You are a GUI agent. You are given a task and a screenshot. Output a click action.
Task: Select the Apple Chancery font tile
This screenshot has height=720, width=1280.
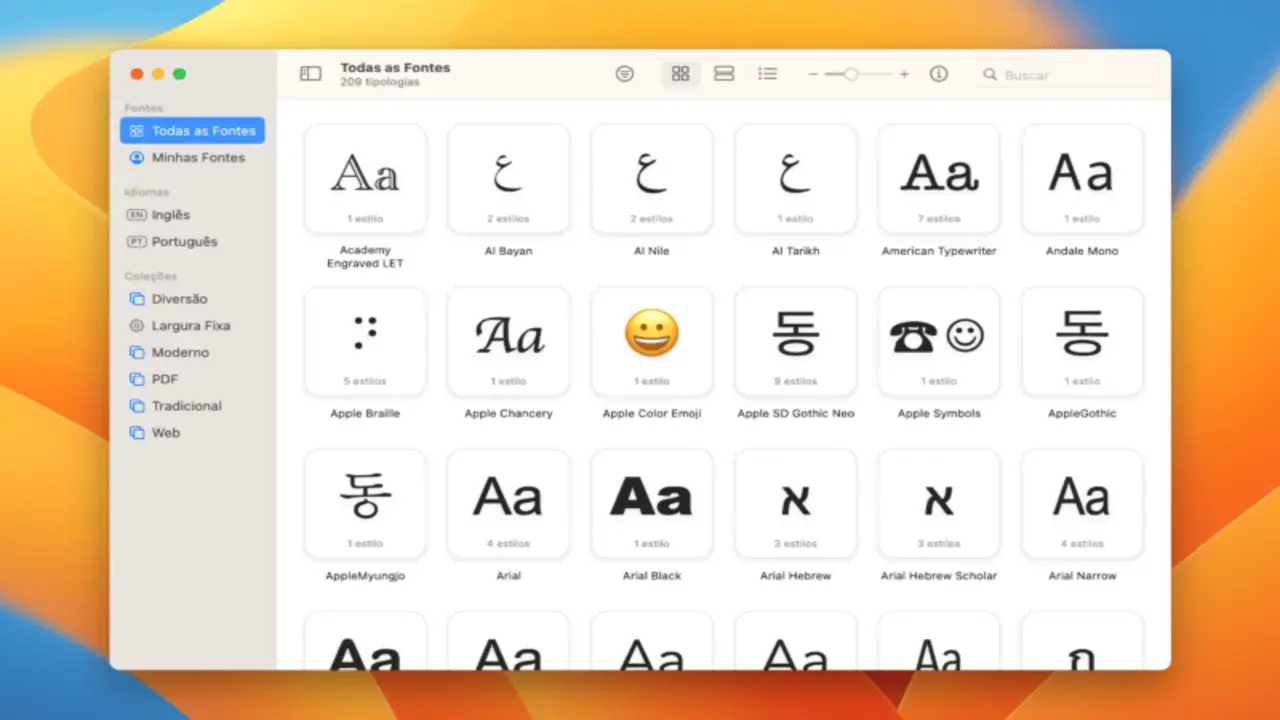[508, 341]
